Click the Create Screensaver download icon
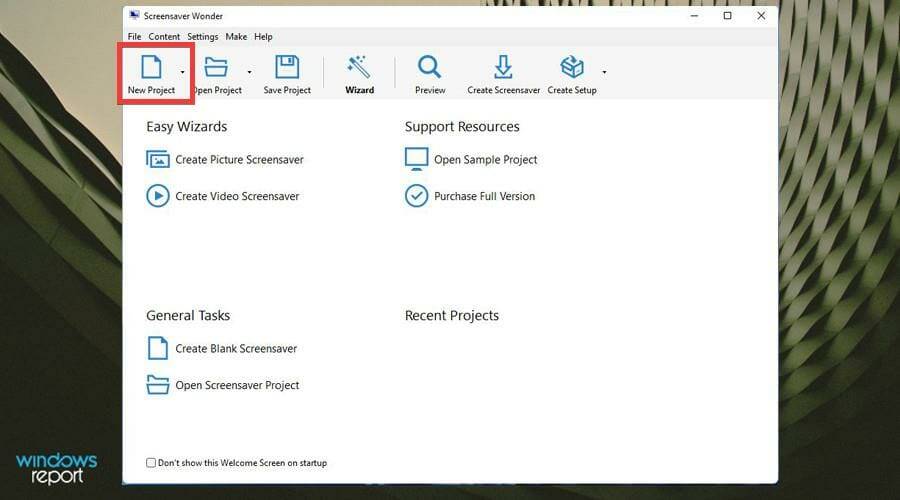This screenshot has width=900, height=500. [x=503, y=67]
